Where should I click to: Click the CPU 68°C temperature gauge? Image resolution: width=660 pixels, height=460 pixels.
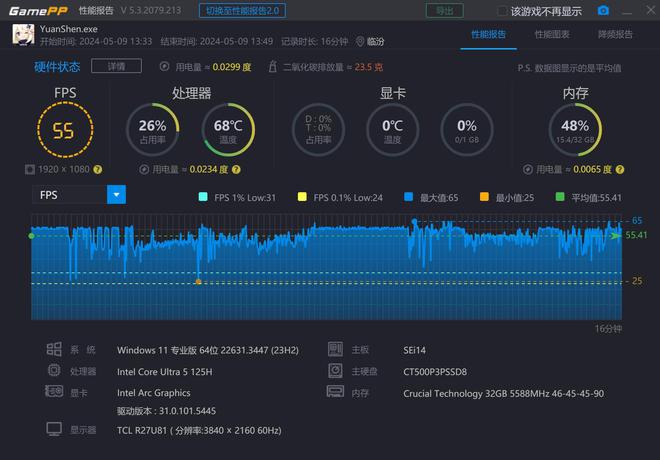pos(228,130)
